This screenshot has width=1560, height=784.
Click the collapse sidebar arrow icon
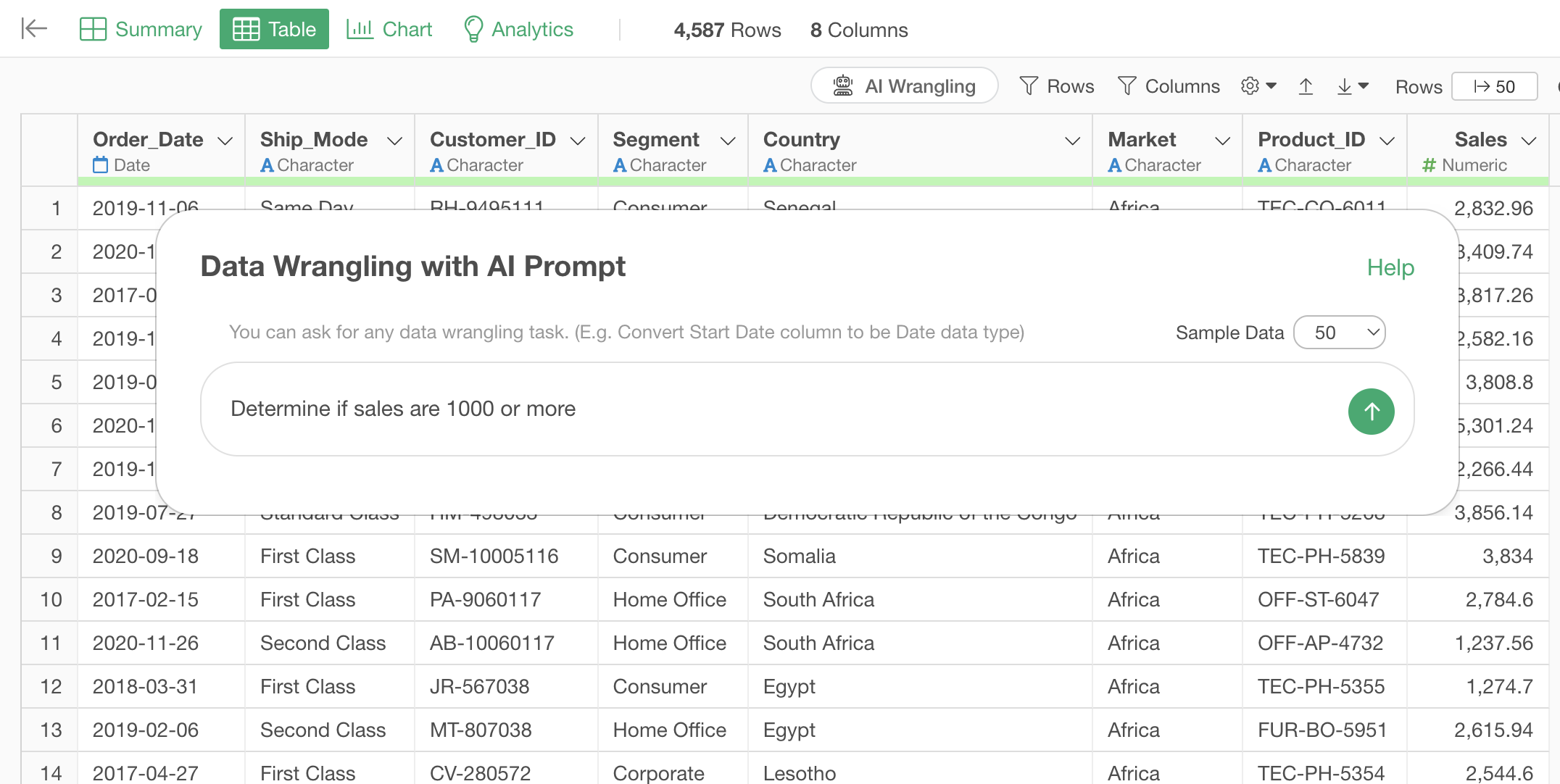pyautogui.click(x=34, y=29)
